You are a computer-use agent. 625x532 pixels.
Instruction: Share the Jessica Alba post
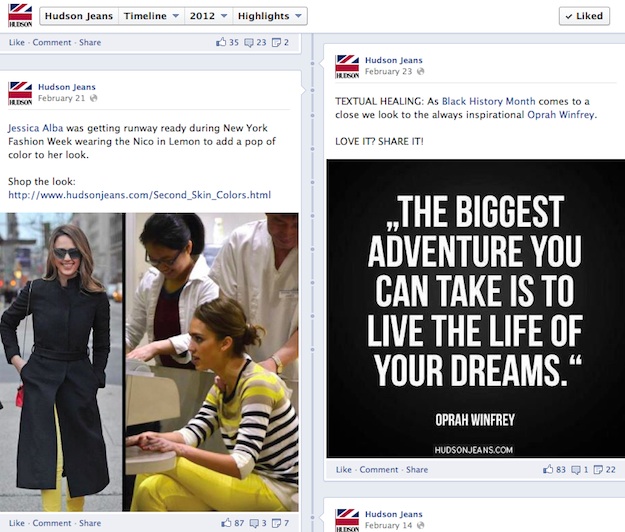[x=90, y=523]
